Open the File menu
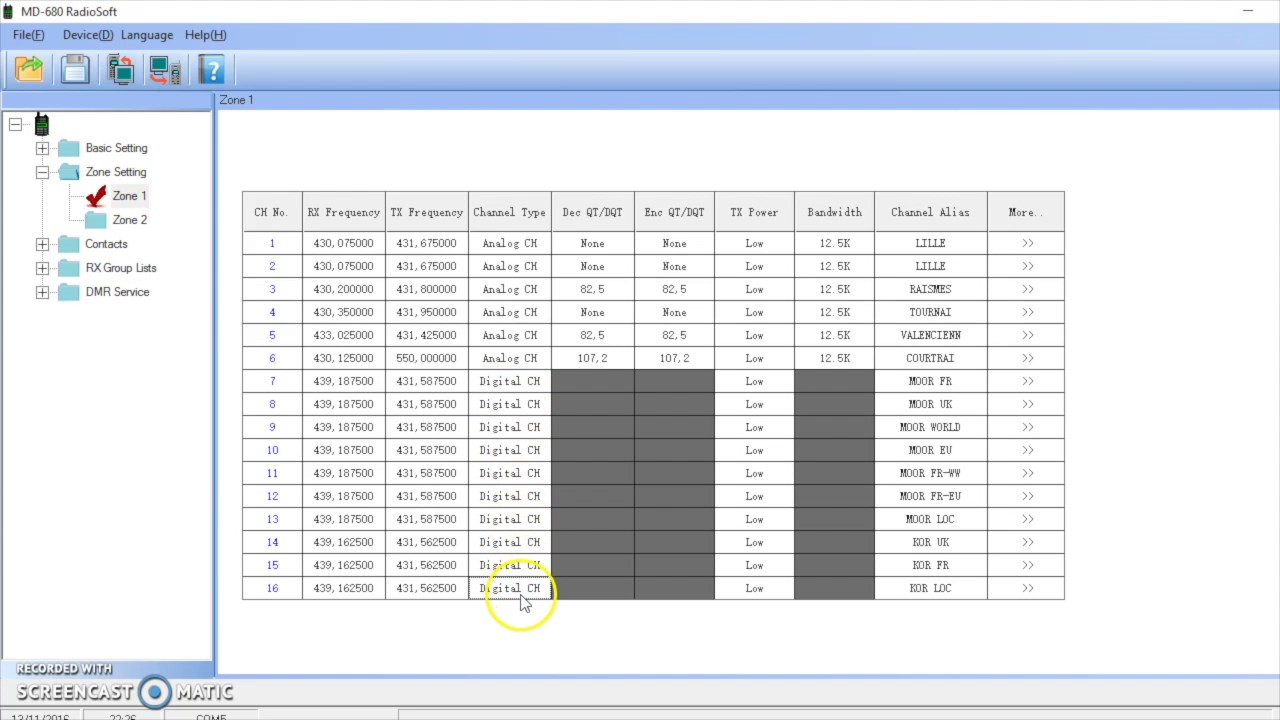The width and height of the screenshot is (1280, 720). click(28, 35)
